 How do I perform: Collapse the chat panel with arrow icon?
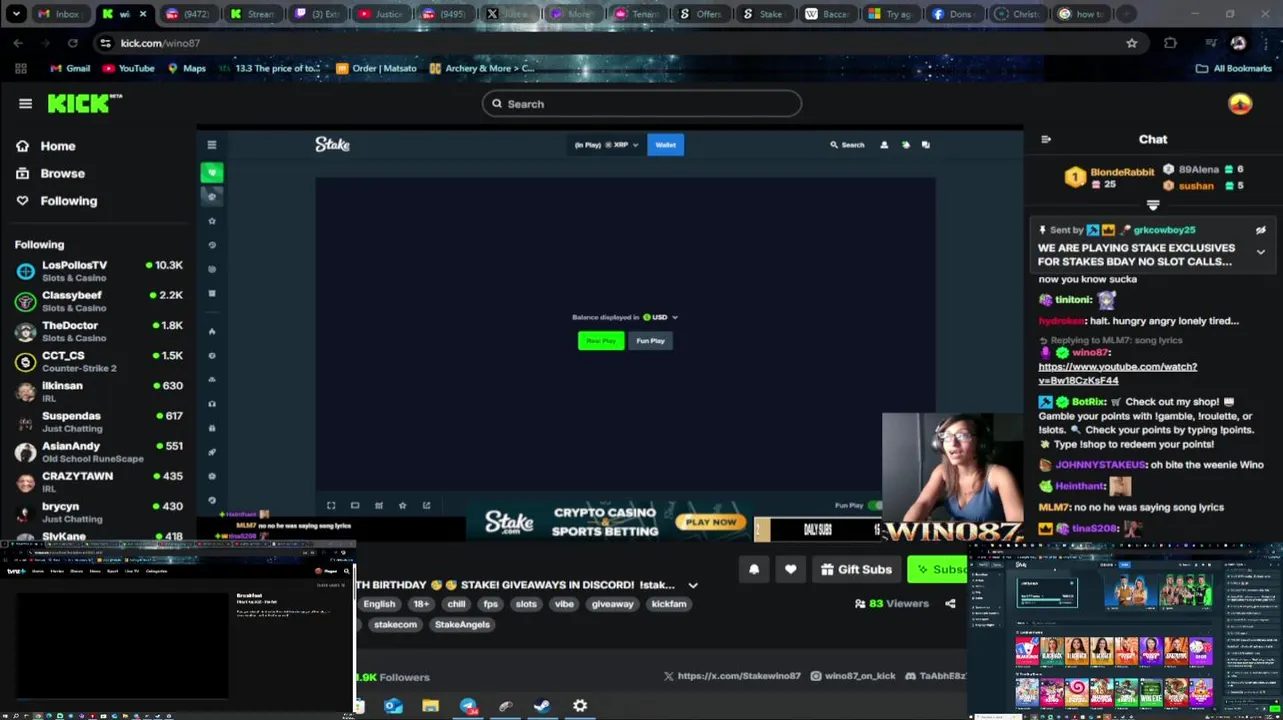(x=1046, y=139)
